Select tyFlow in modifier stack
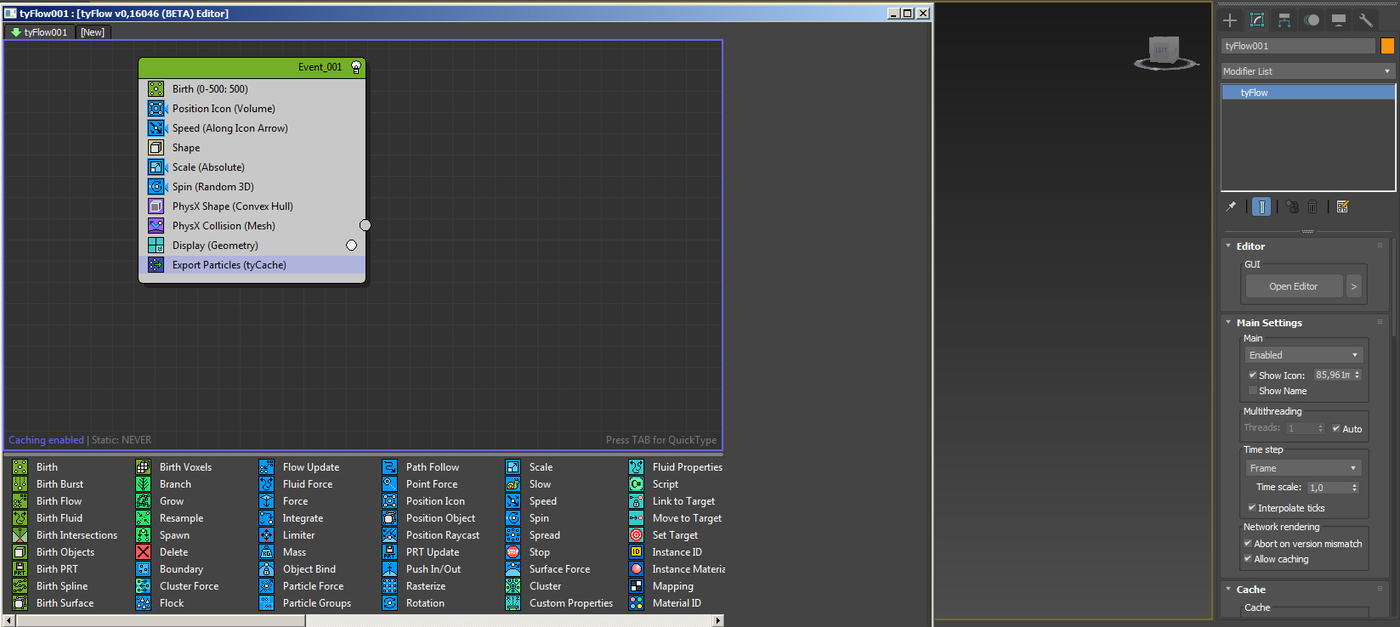 [1308, 92]
